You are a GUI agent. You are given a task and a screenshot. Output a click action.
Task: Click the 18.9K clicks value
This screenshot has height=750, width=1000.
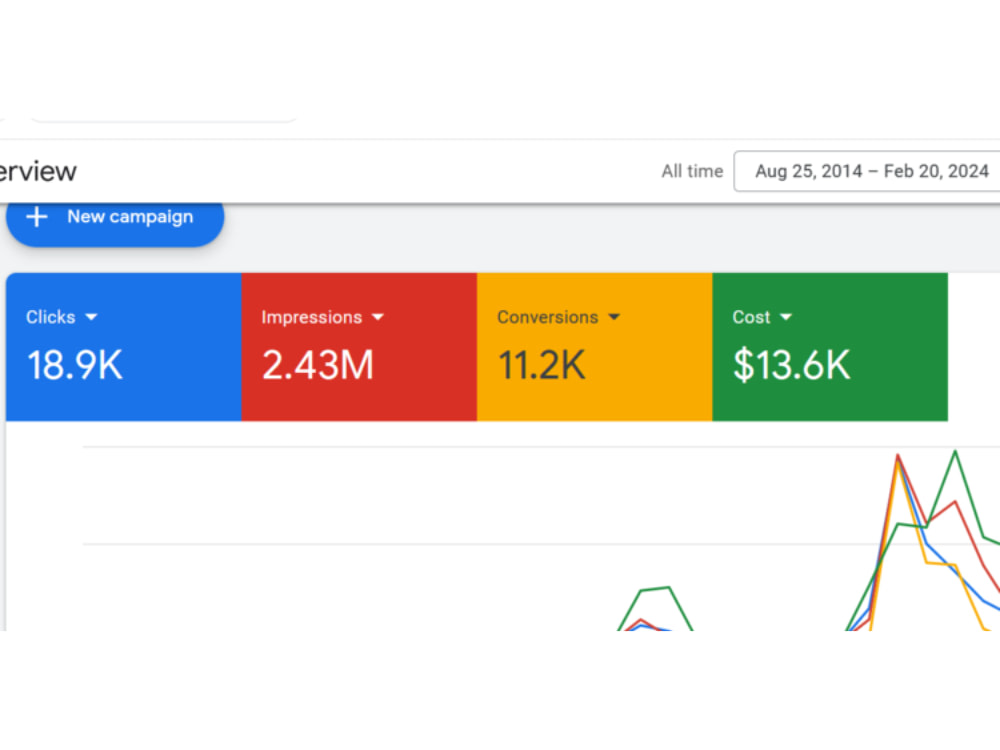75,365
